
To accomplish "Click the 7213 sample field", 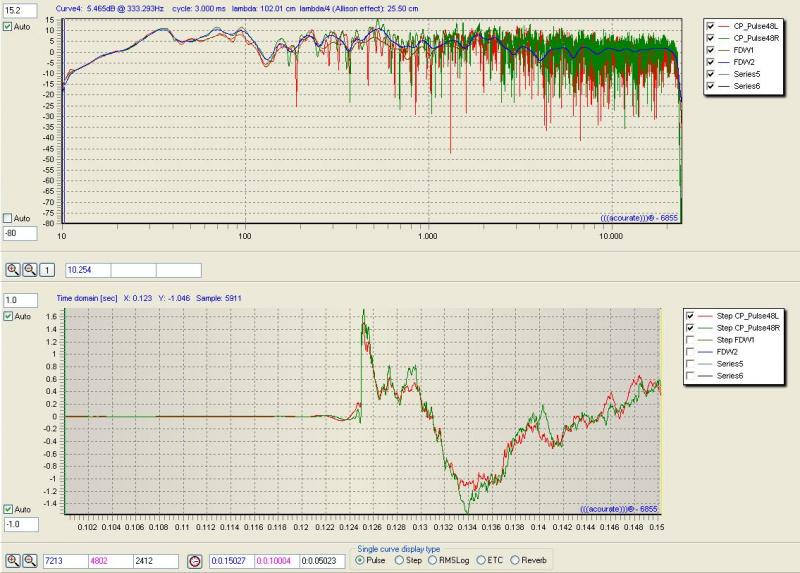I will (66, 561).
